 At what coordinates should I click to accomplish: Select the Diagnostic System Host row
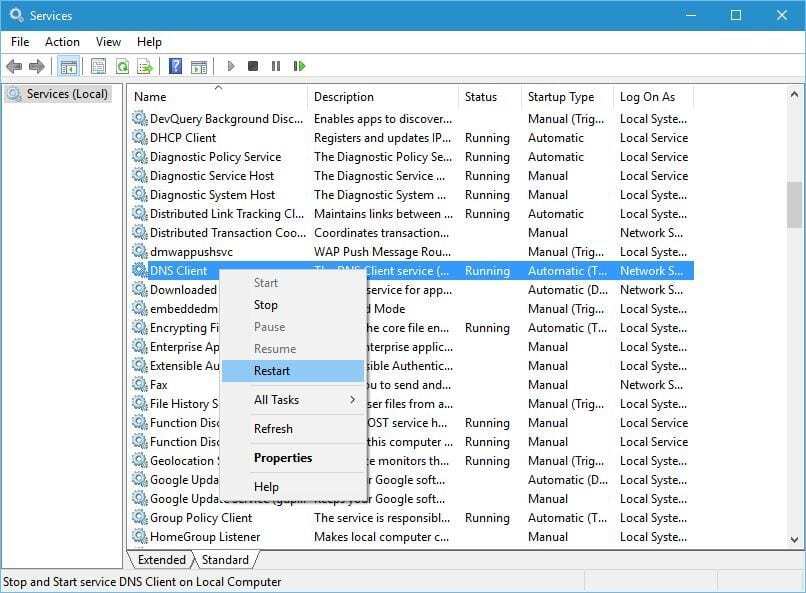click(411, 194)
